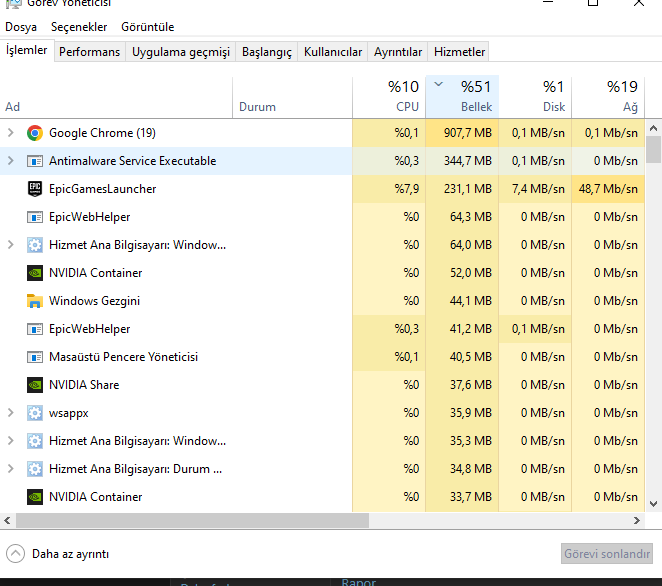Click sort arrow on the Bellek column
The image size is (662, 586).
click(x=439, y=84)
